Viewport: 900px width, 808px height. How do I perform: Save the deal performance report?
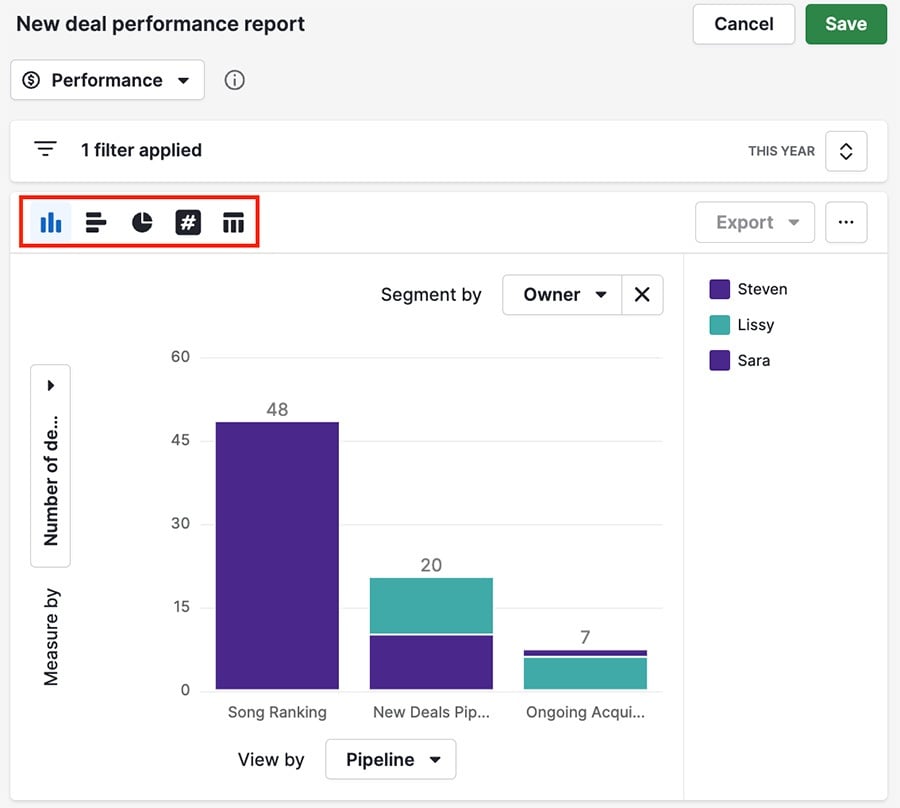(x=846, y=24)
